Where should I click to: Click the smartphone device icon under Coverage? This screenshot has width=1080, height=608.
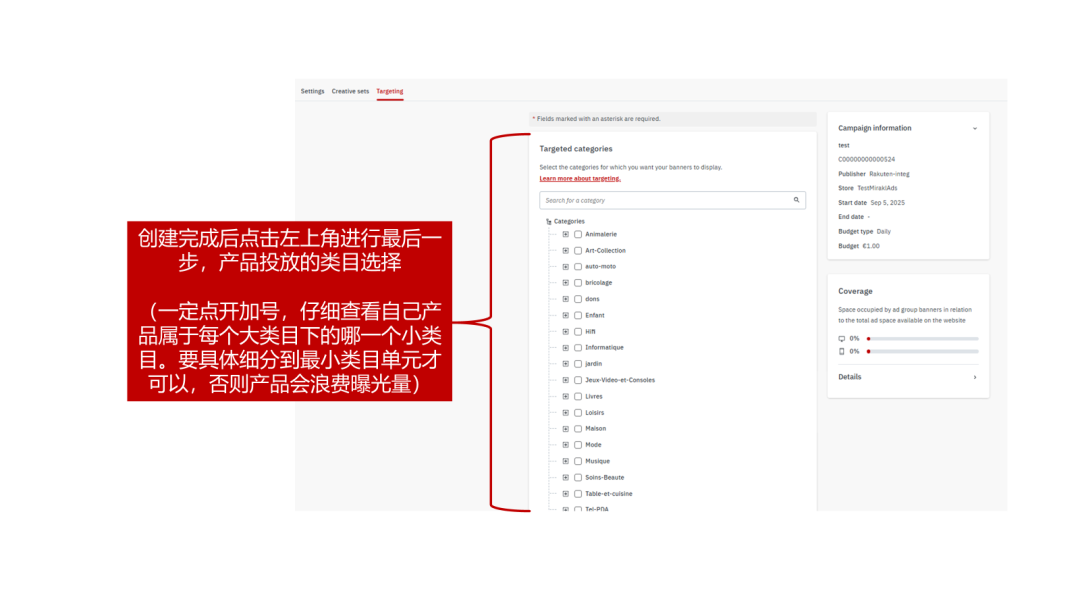(842, 351)
